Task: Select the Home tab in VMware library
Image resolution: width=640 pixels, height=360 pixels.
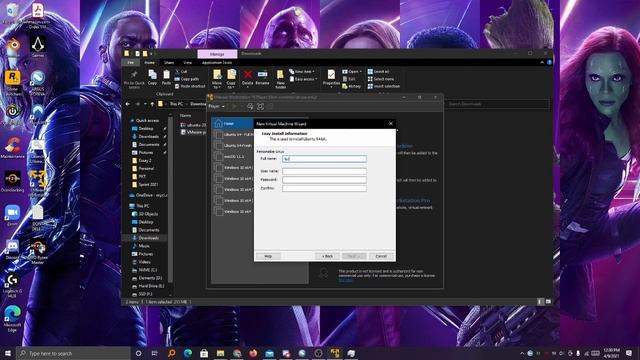Action: coord(232,123)
